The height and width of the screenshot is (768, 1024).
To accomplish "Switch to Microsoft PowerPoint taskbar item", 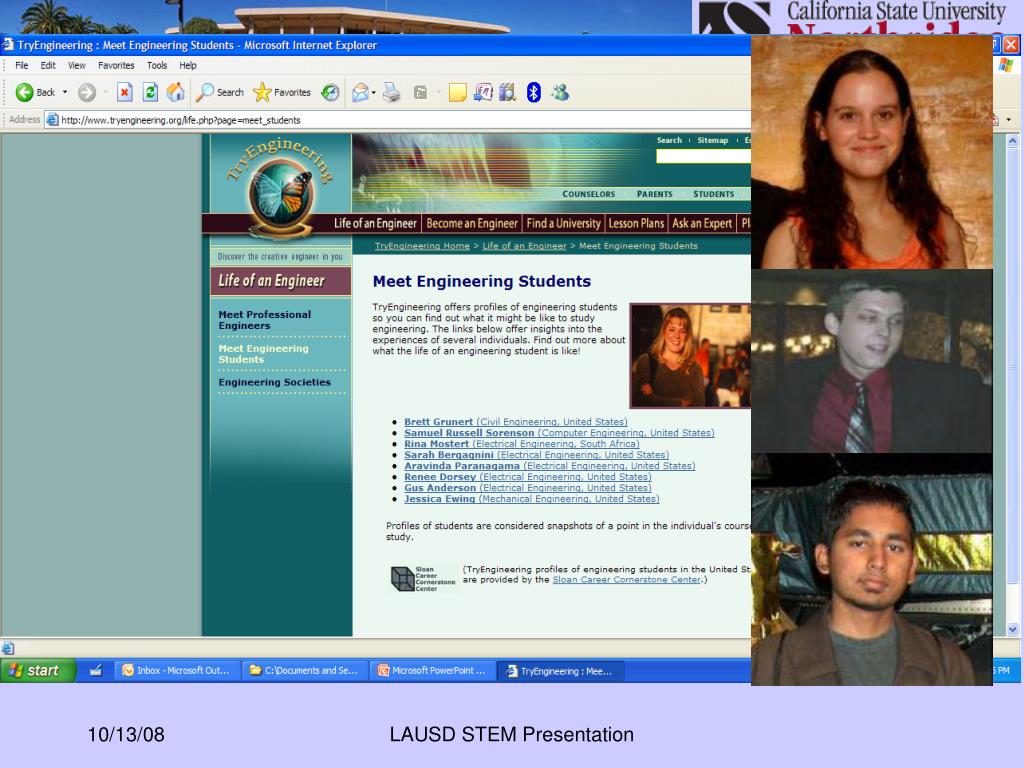I will click(432, 671).
